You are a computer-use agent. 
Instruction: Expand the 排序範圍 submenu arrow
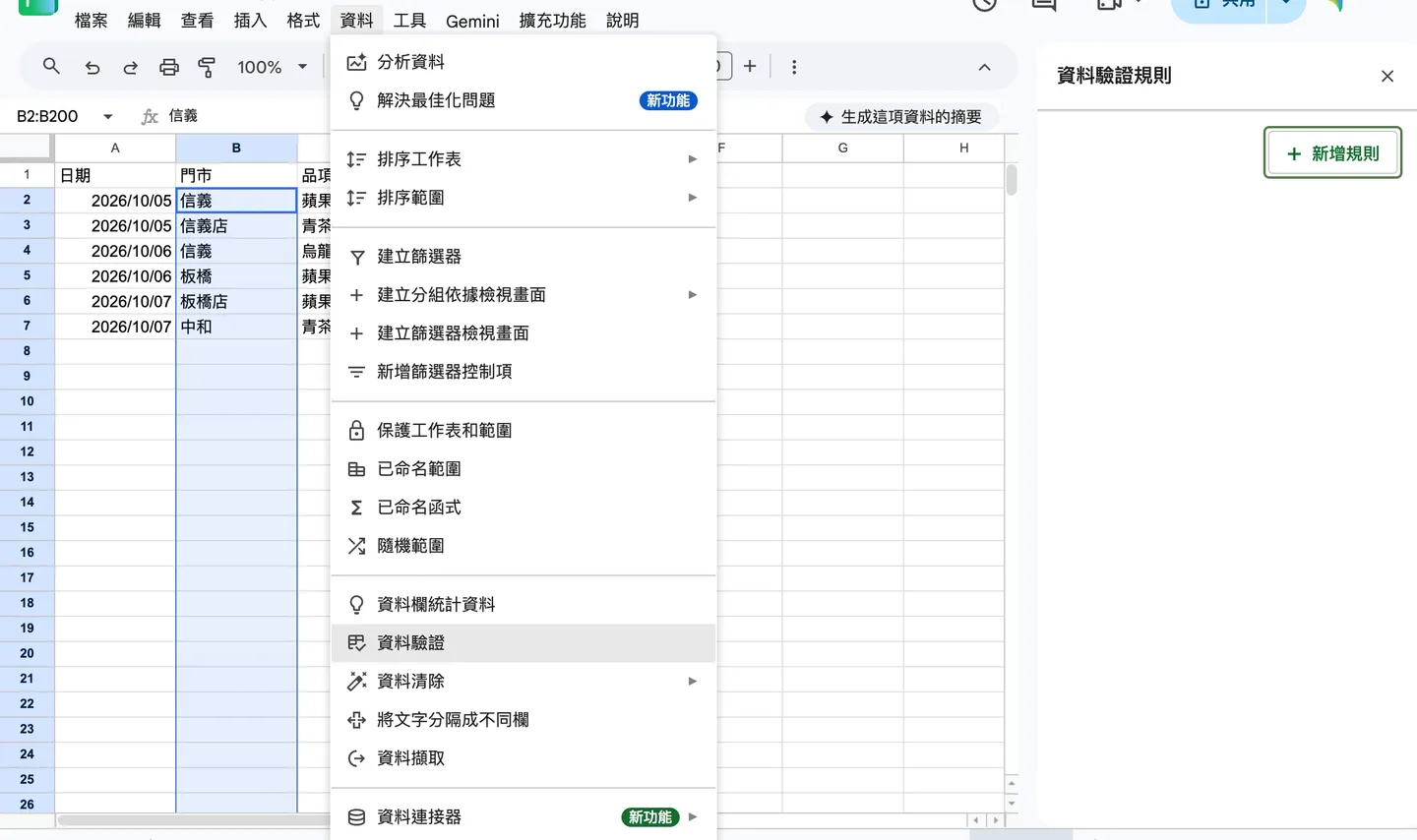(x=693, y=198)
